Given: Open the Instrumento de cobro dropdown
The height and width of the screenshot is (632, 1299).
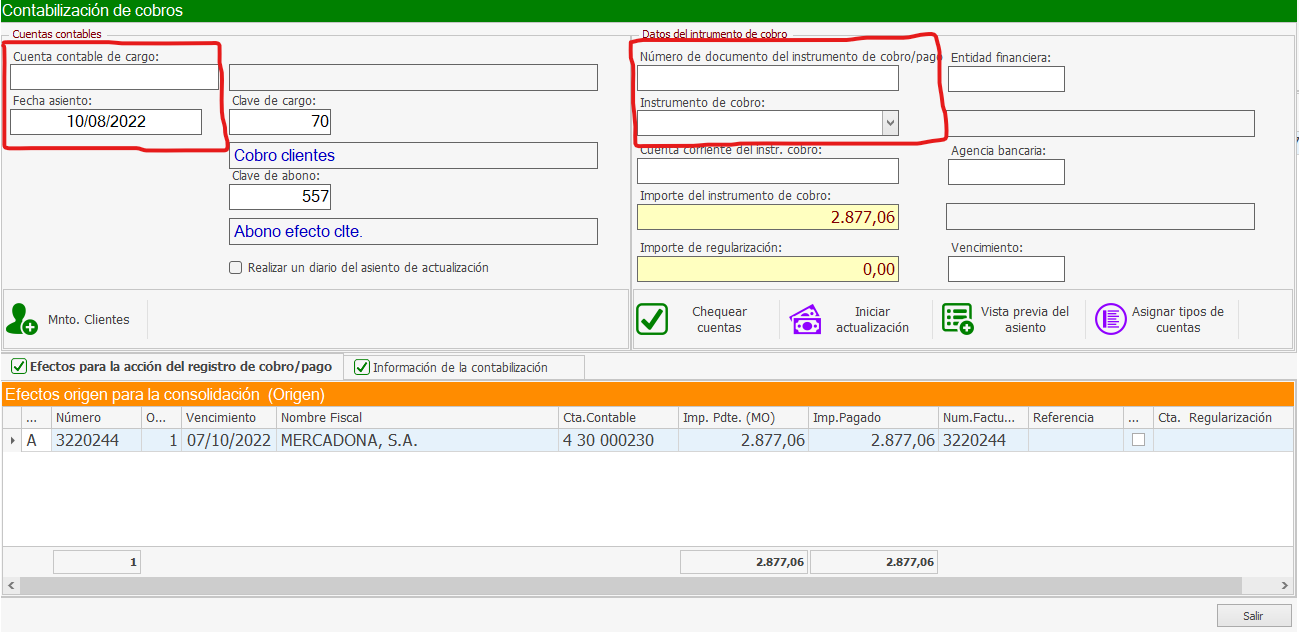Looking at the screenshot, I should (889, 122).
